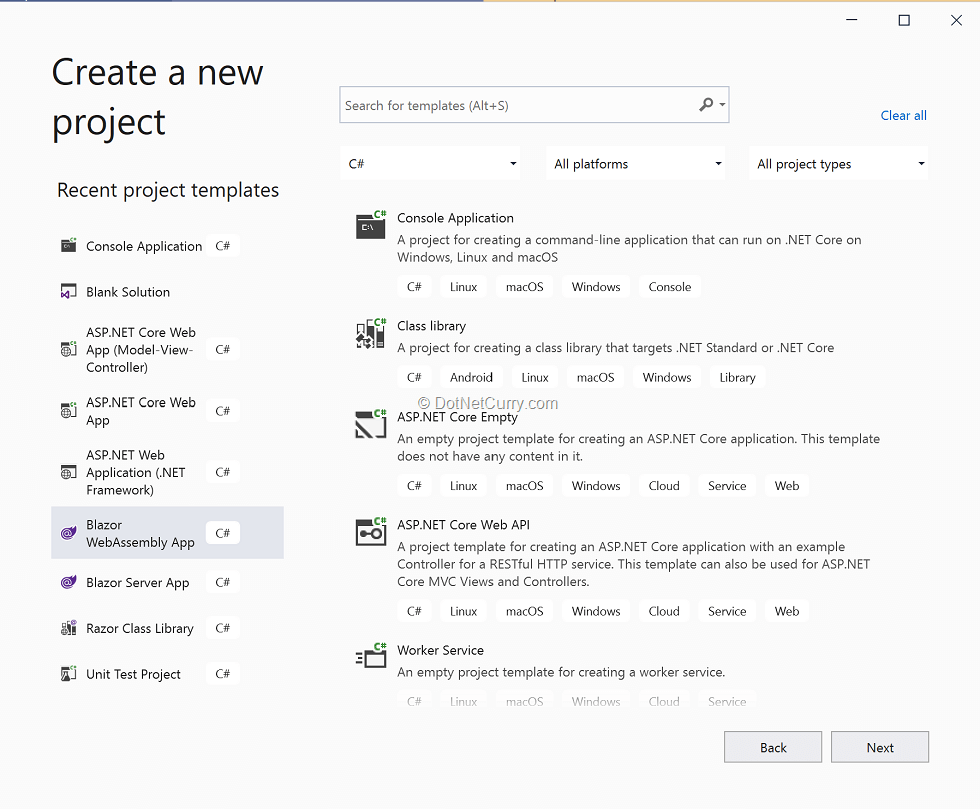Screen dimensions: 980x809
Task: Select Blazor WebAssembly App recent template
Action: pyautogui.click(x=168, y=533)
